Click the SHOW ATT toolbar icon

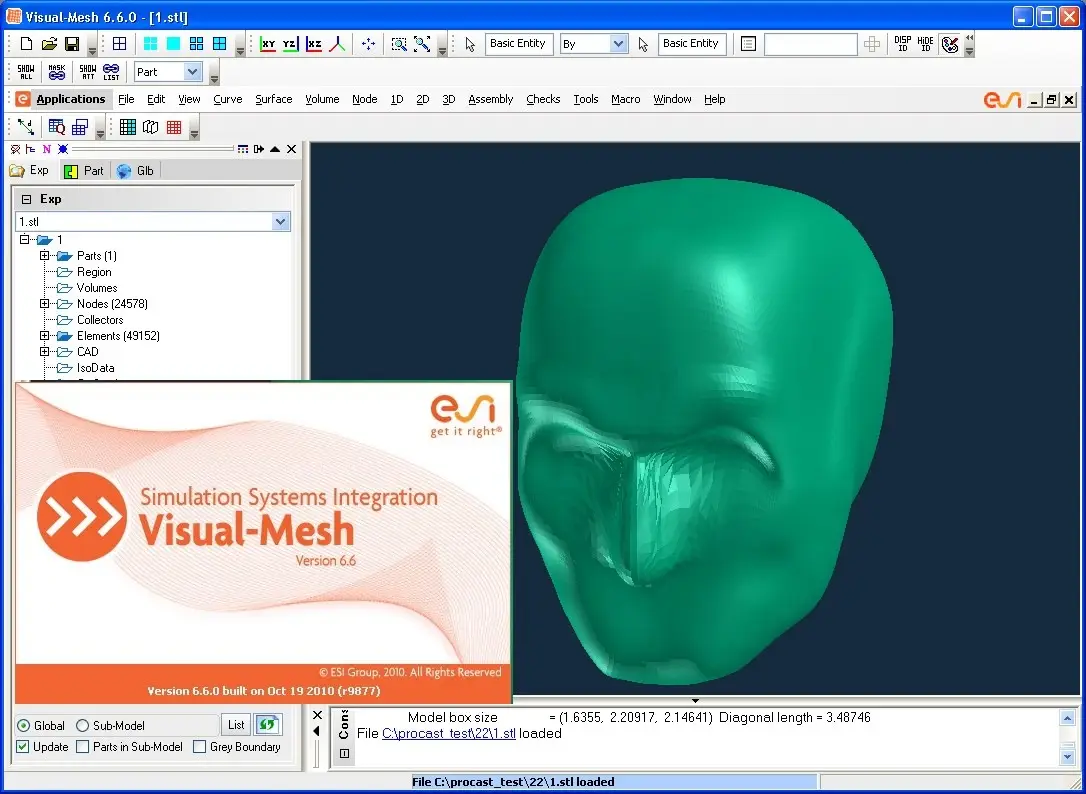click(x=88, y=71)
